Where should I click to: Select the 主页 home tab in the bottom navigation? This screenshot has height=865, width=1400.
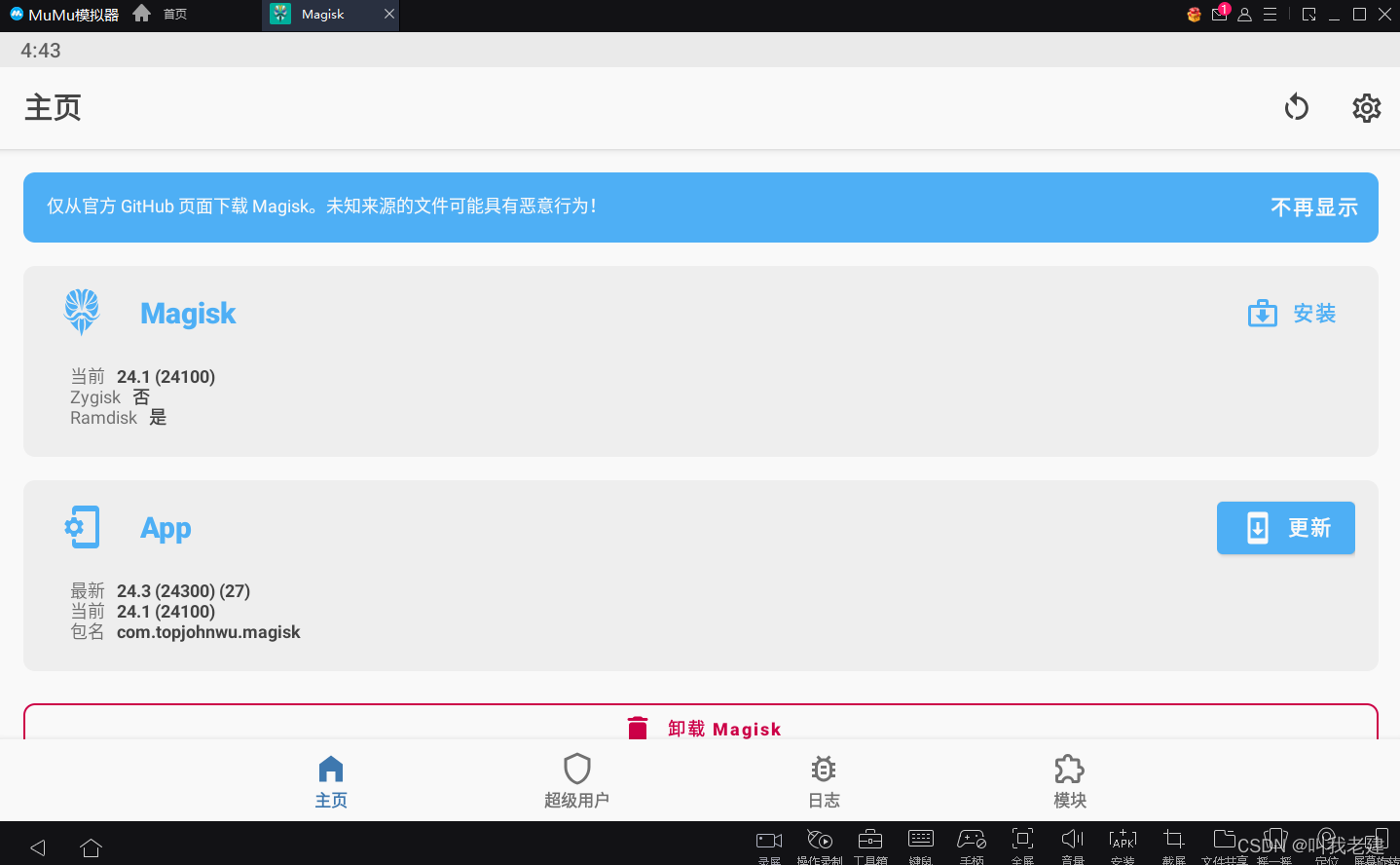(331, 782)
